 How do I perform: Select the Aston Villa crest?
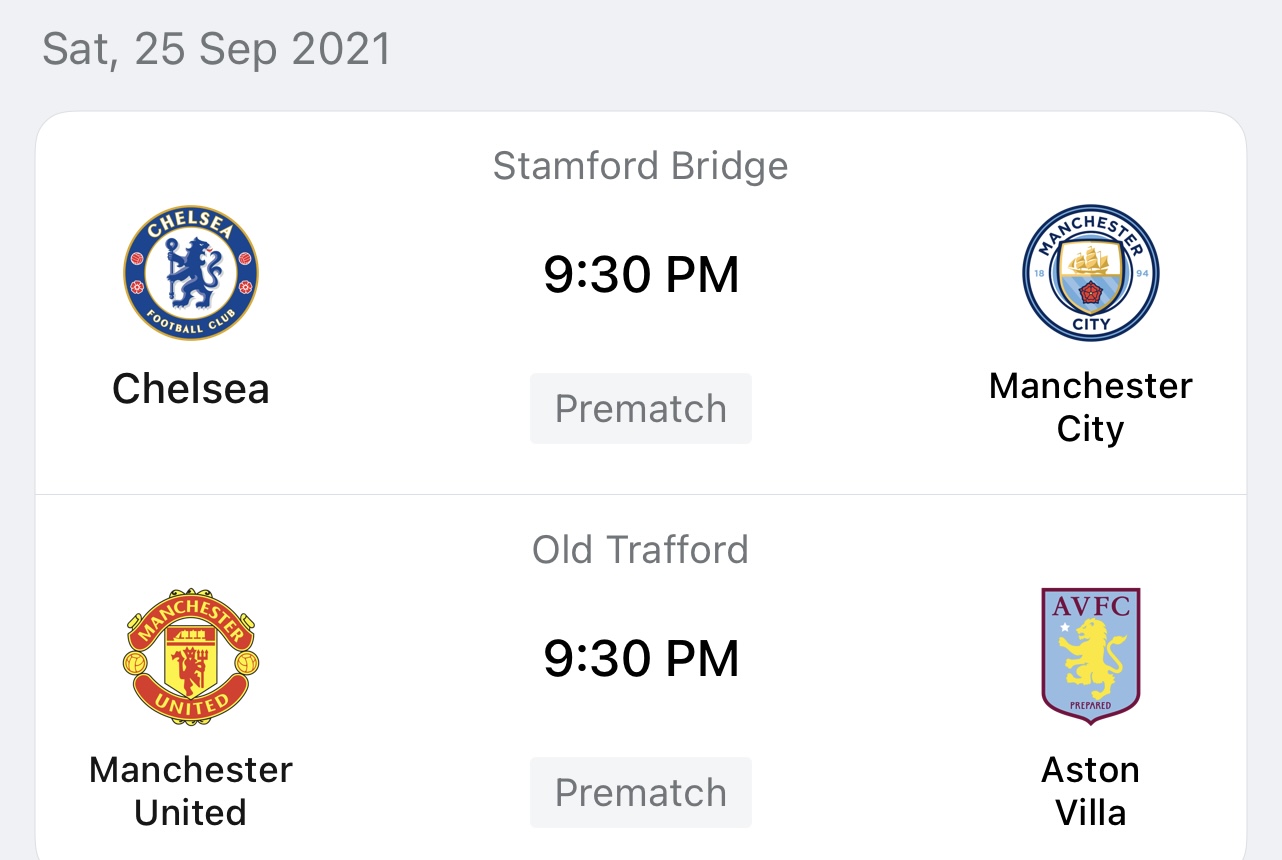coord(1090,656)
